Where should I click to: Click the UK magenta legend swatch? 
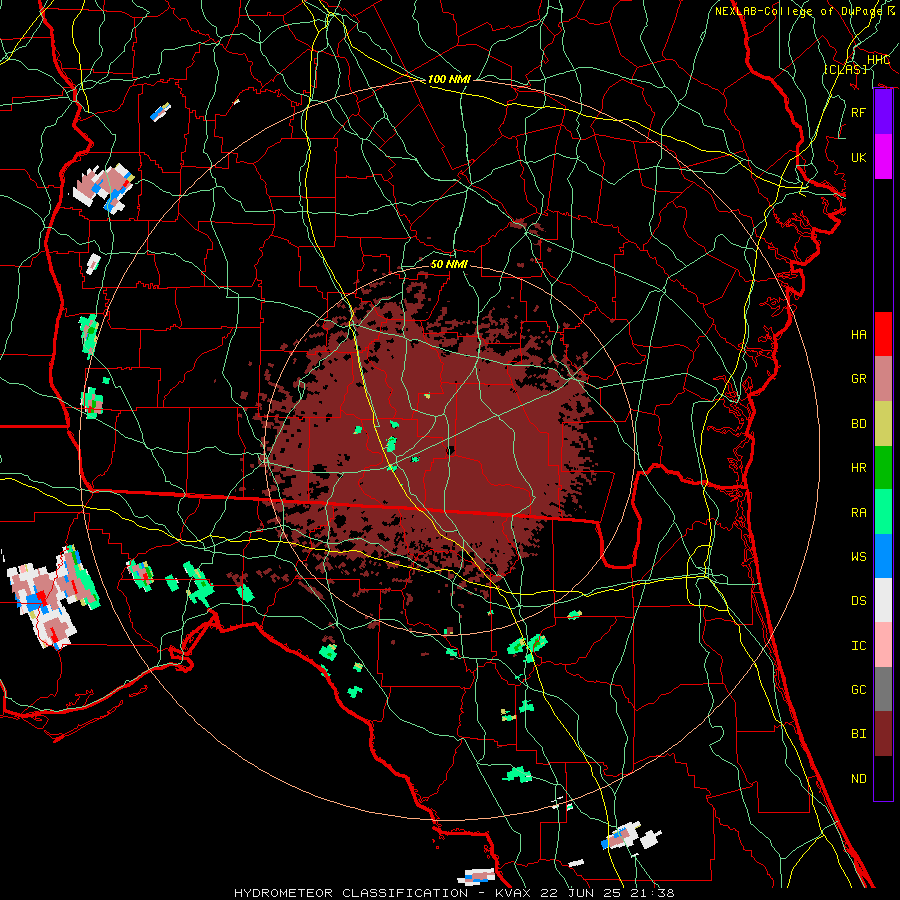883,157
